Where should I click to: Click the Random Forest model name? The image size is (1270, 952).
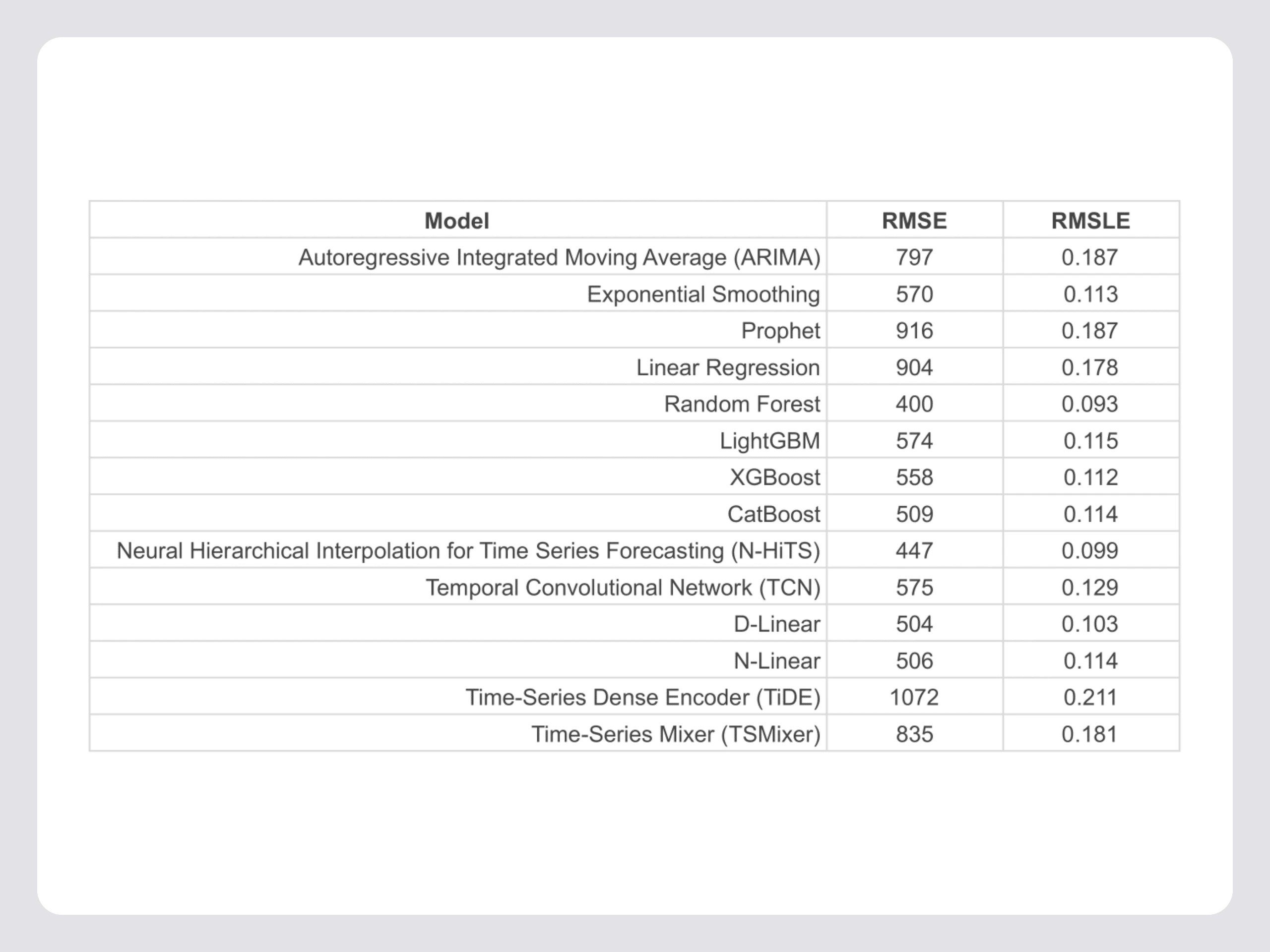[x=742, y=405]
